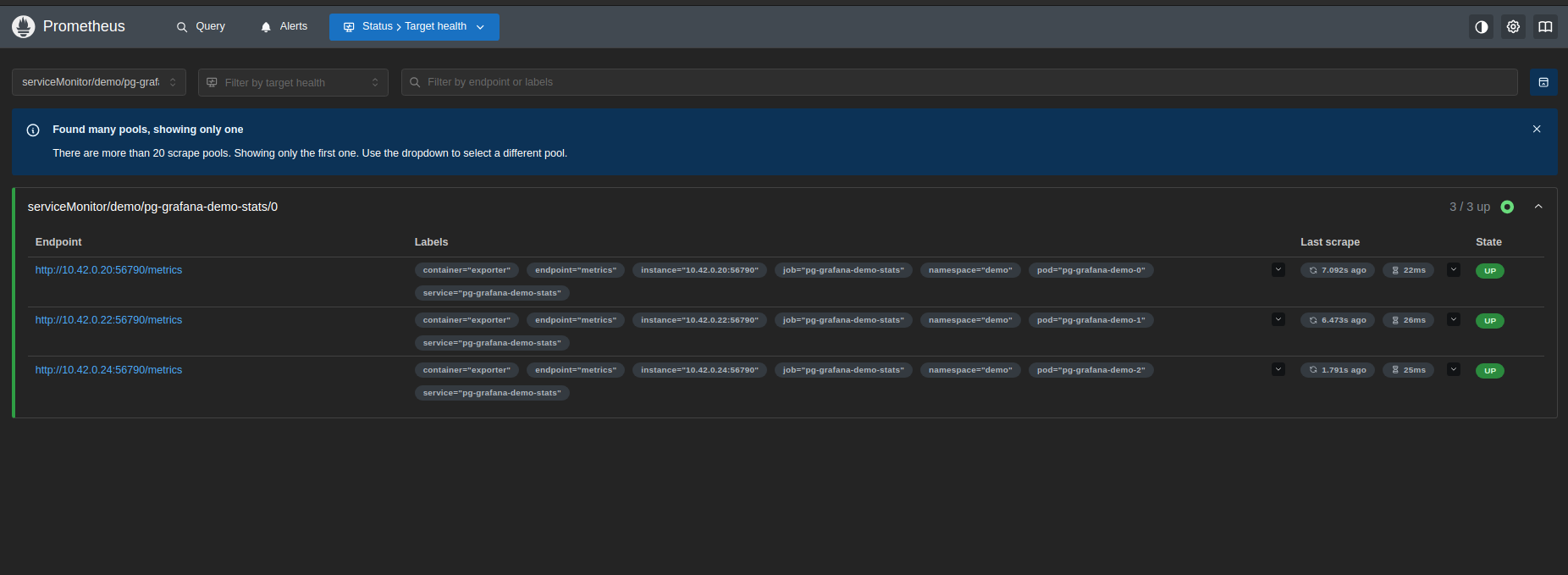This screenshot has width=1568, height=575.
Task: Click the collapse-all pools icon button
Action: tap(1543, 82)
